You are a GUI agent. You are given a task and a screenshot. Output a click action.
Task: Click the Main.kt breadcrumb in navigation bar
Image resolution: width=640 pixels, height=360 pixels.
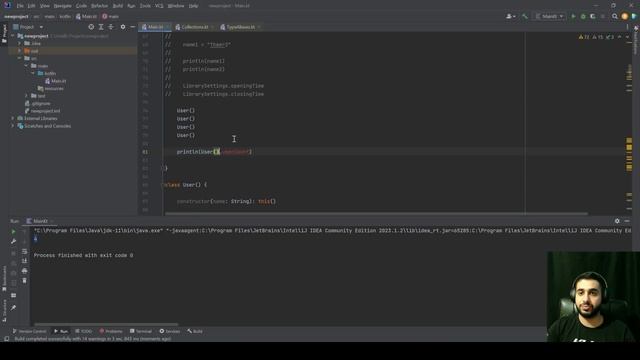click(86, 16)
